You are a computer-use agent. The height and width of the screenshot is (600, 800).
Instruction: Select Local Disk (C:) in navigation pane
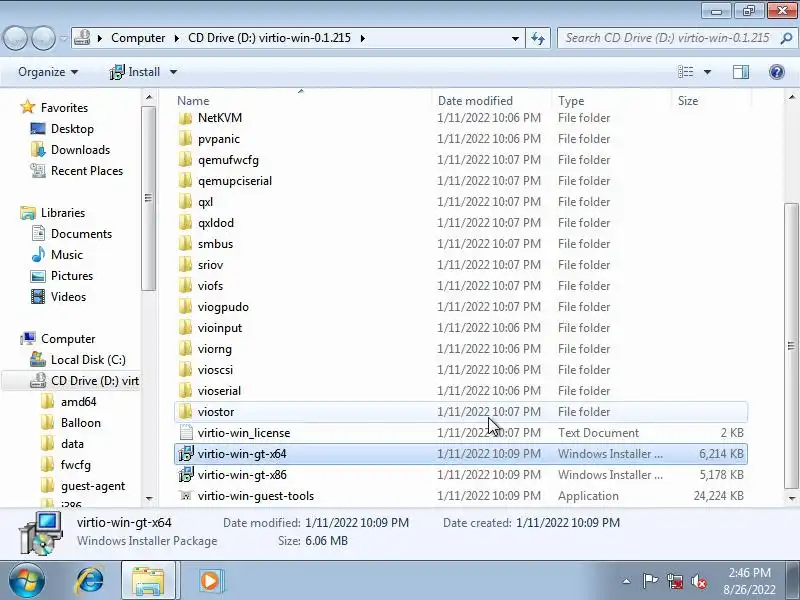tap(88, 360)
